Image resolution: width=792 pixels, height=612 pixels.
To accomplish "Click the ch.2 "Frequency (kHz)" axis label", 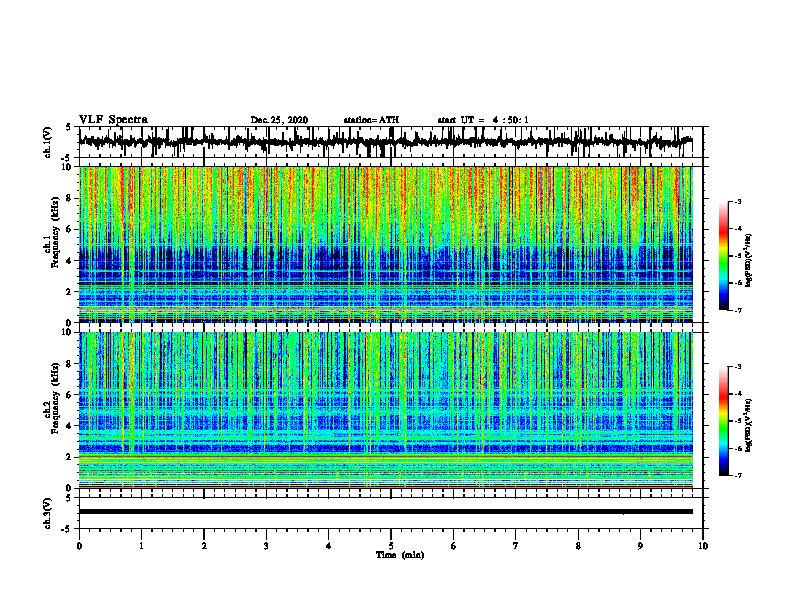I will pyautogui.click(x=55, y=398).
